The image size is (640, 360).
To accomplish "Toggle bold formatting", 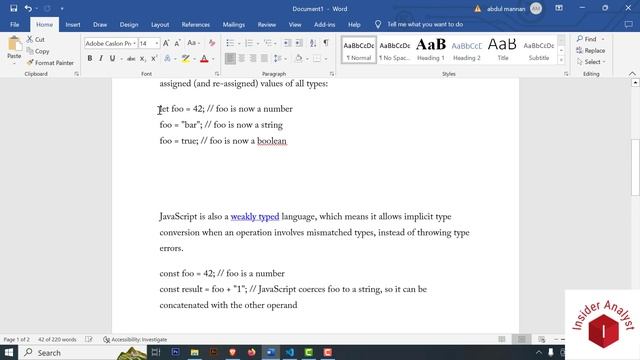I will click(89, 59).
